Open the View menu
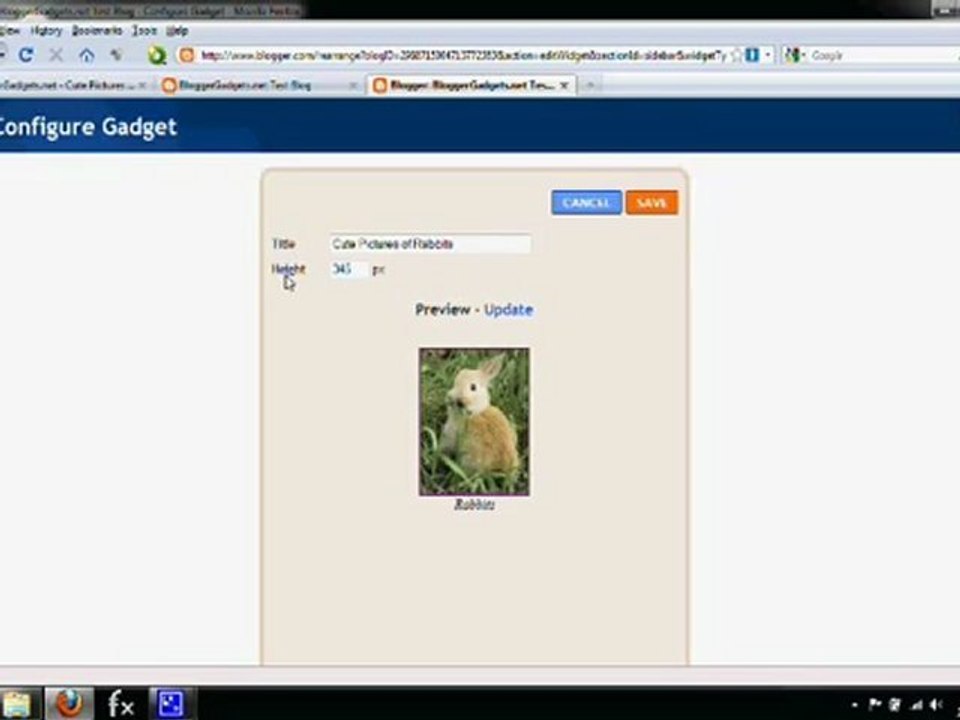The width and height of the screenshot is (960, 720). pos(10,31)
